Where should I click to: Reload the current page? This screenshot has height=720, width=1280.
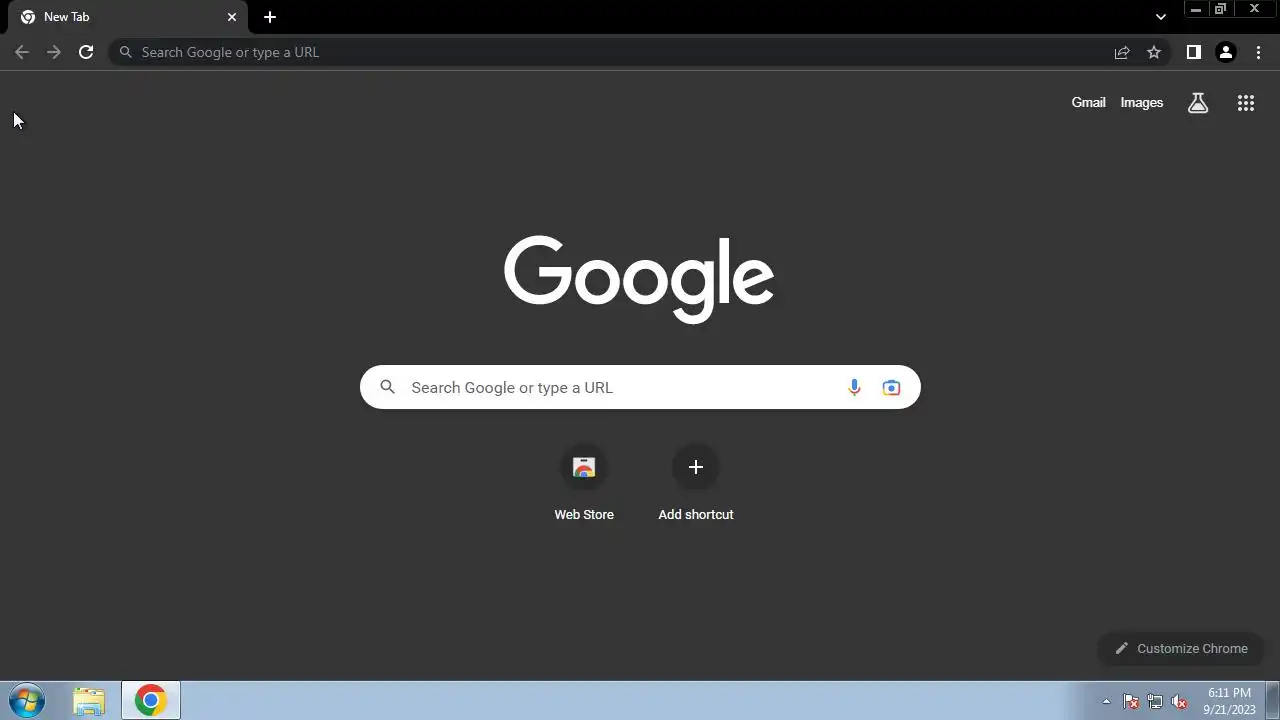[x=86, y=52]
